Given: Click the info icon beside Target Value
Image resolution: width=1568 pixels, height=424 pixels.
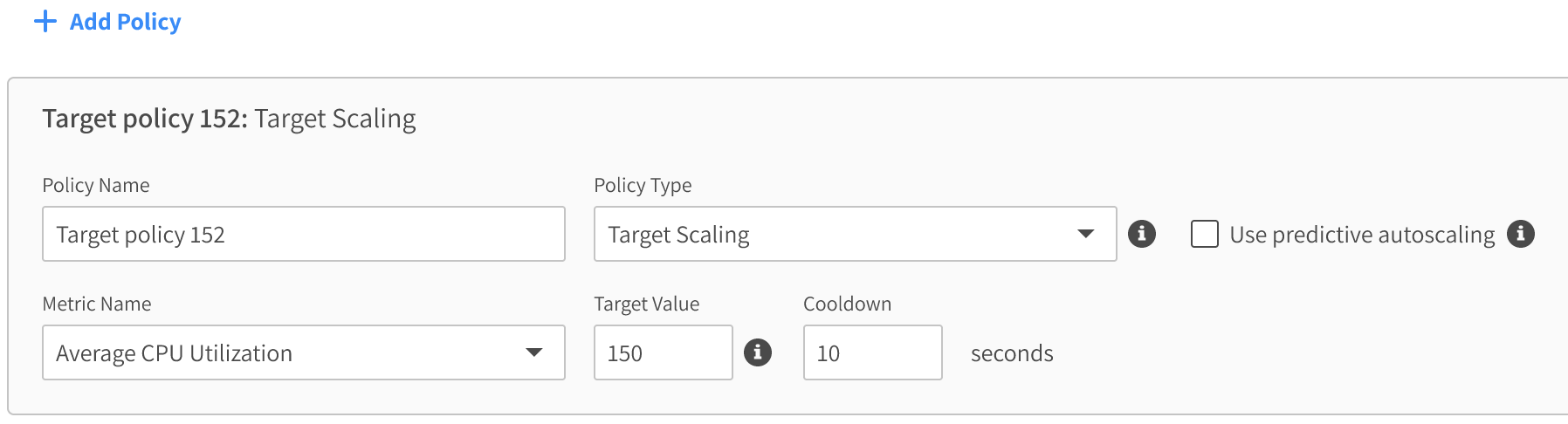Looking at the screenshot, I should [758, 352].
